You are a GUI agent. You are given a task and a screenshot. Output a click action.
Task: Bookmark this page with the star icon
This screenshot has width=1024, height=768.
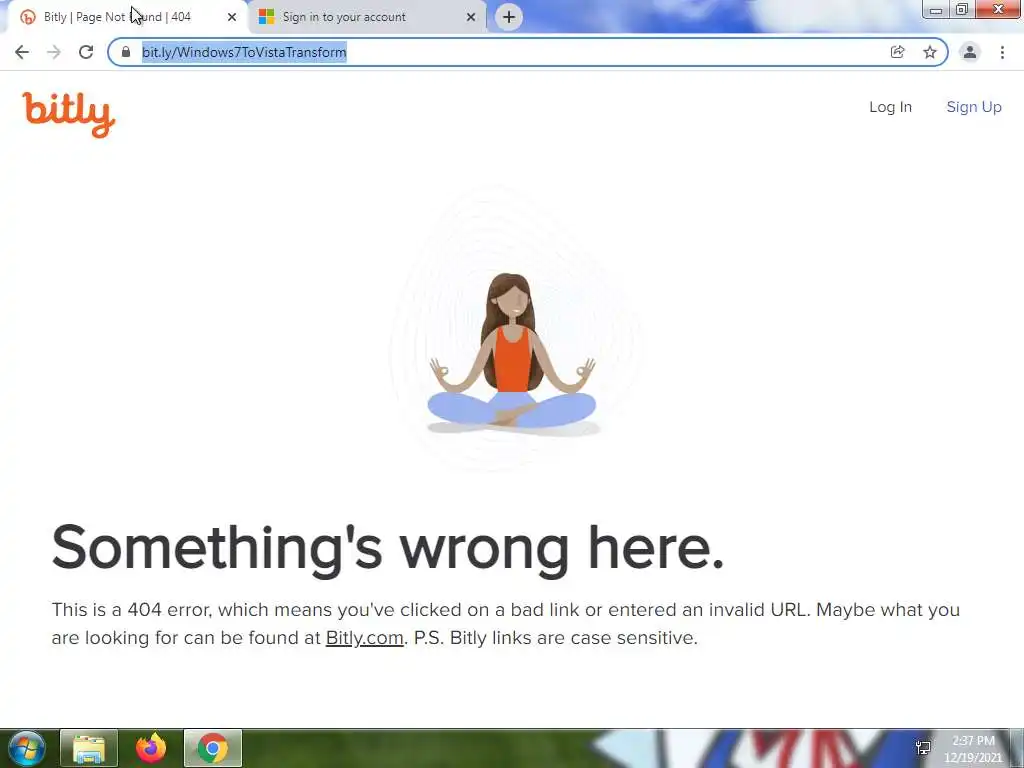coord(930,52)
